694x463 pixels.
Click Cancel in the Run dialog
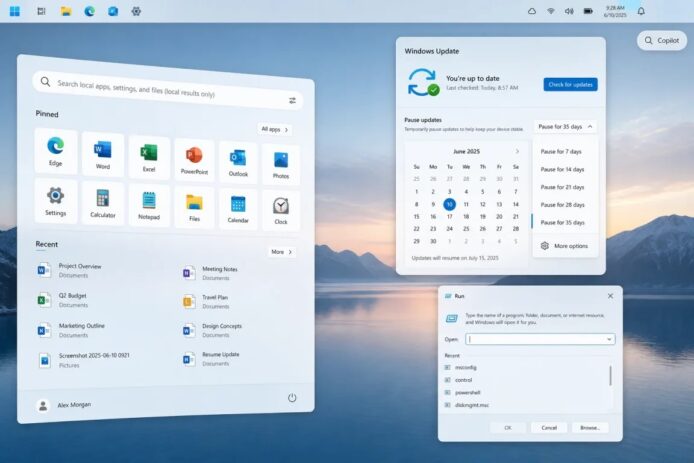point(549,428)
